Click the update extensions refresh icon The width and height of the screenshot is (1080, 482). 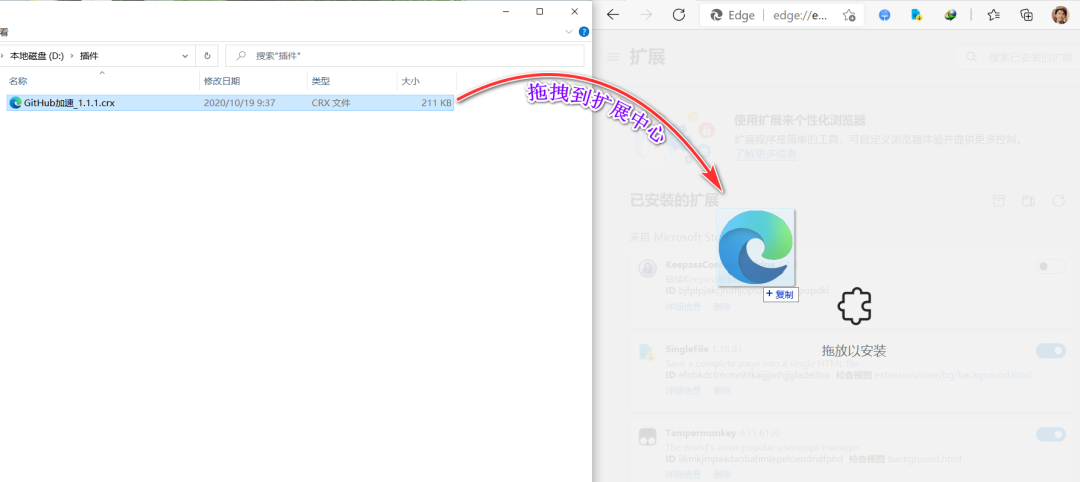[x=1059, y=201]
